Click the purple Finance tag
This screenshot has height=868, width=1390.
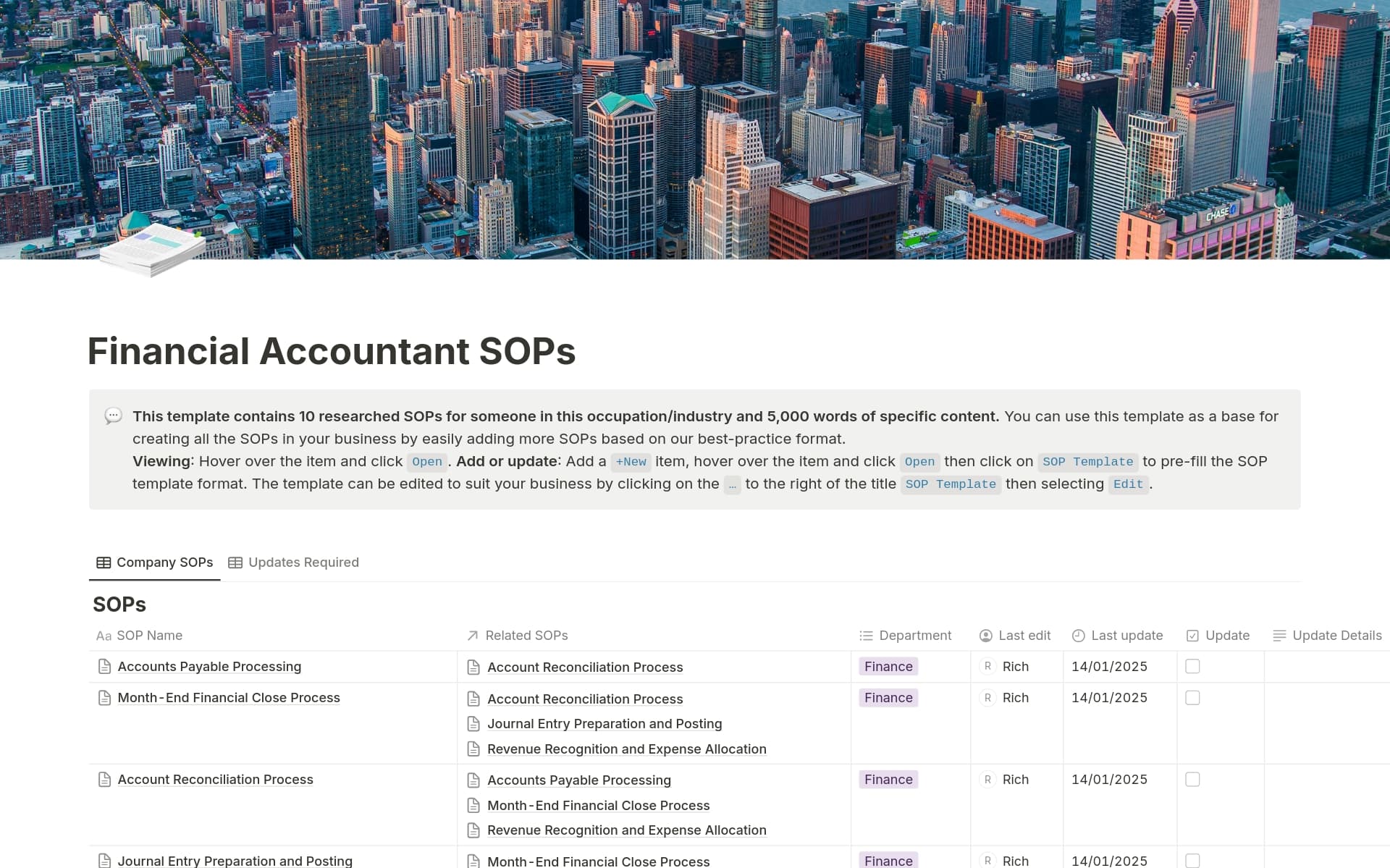coord(888,666)
